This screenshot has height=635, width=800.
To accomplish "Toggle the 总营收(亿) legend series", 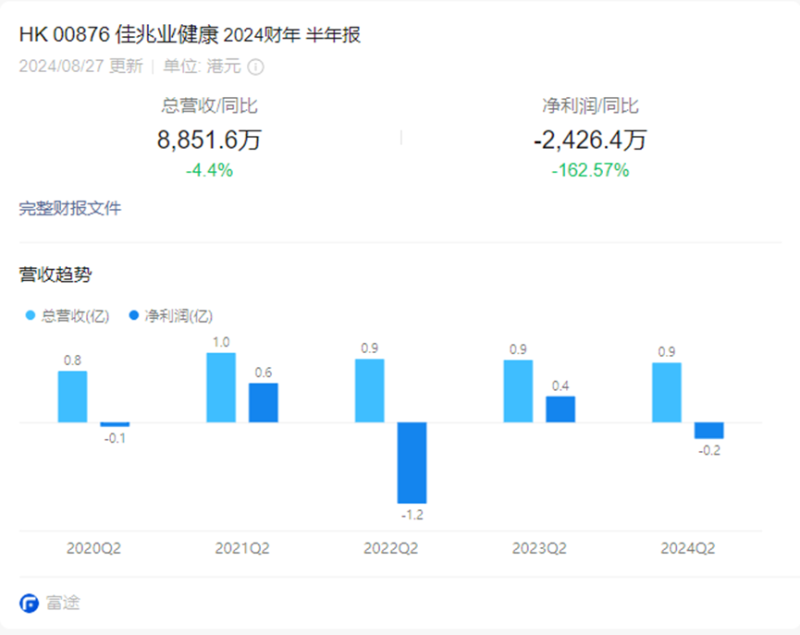I will [66, 316].
